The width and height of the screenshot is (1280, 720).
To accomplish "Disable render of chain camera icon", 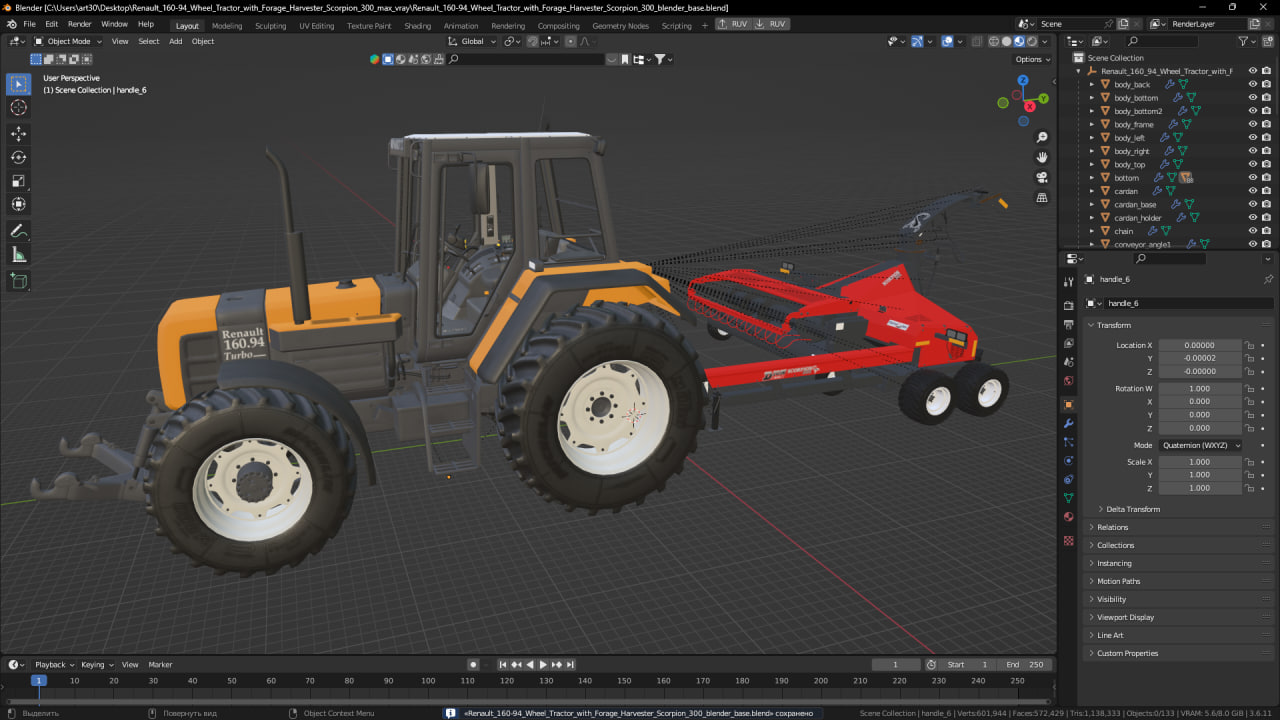I will click(1266, 231).
